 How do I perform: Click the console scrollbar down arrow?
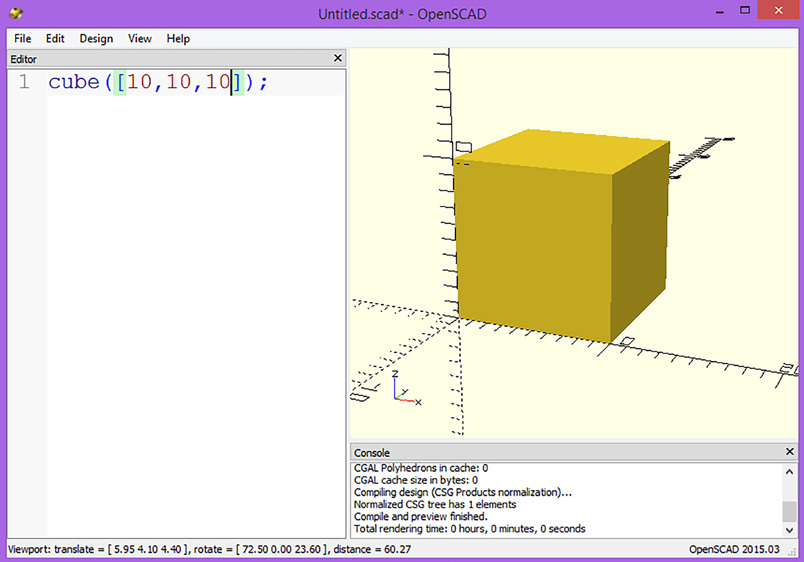(x=790, y=530)
